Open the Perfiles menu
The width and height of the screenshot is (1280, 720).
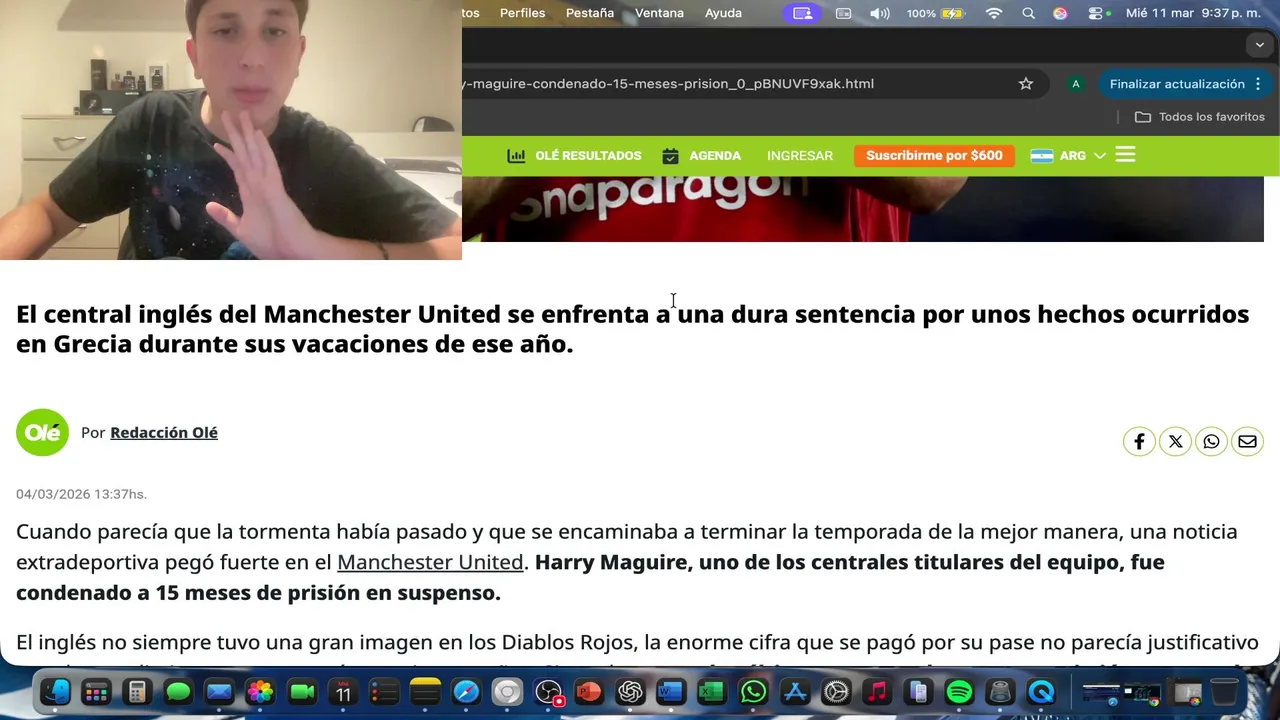click(x=522, y=13)
